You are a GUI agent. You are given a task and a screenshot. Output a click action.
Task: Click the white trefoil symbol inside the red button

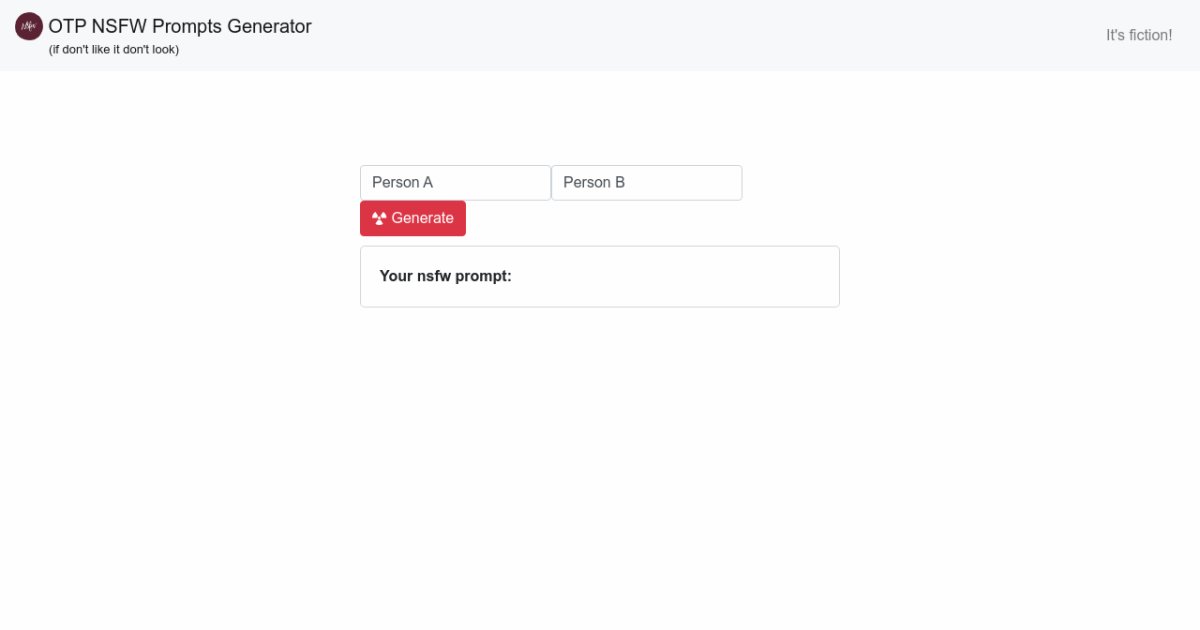click(x=377, y=217)
